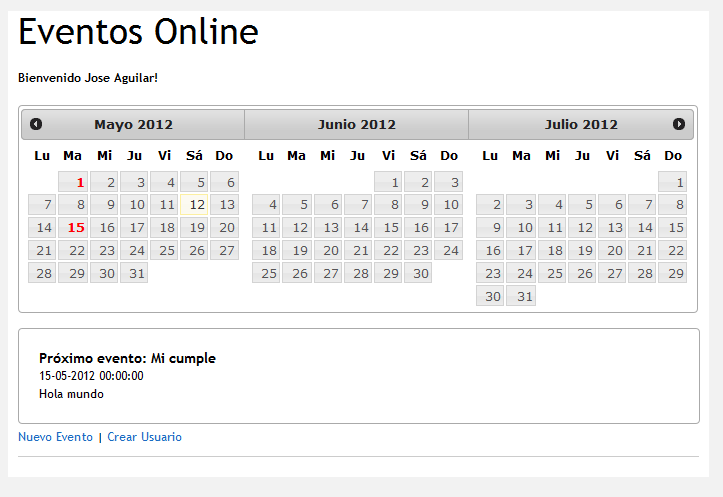Select day 1 in Julio 2012
Image resolution: width=723 pixels, height=497 pixels.
672,182
